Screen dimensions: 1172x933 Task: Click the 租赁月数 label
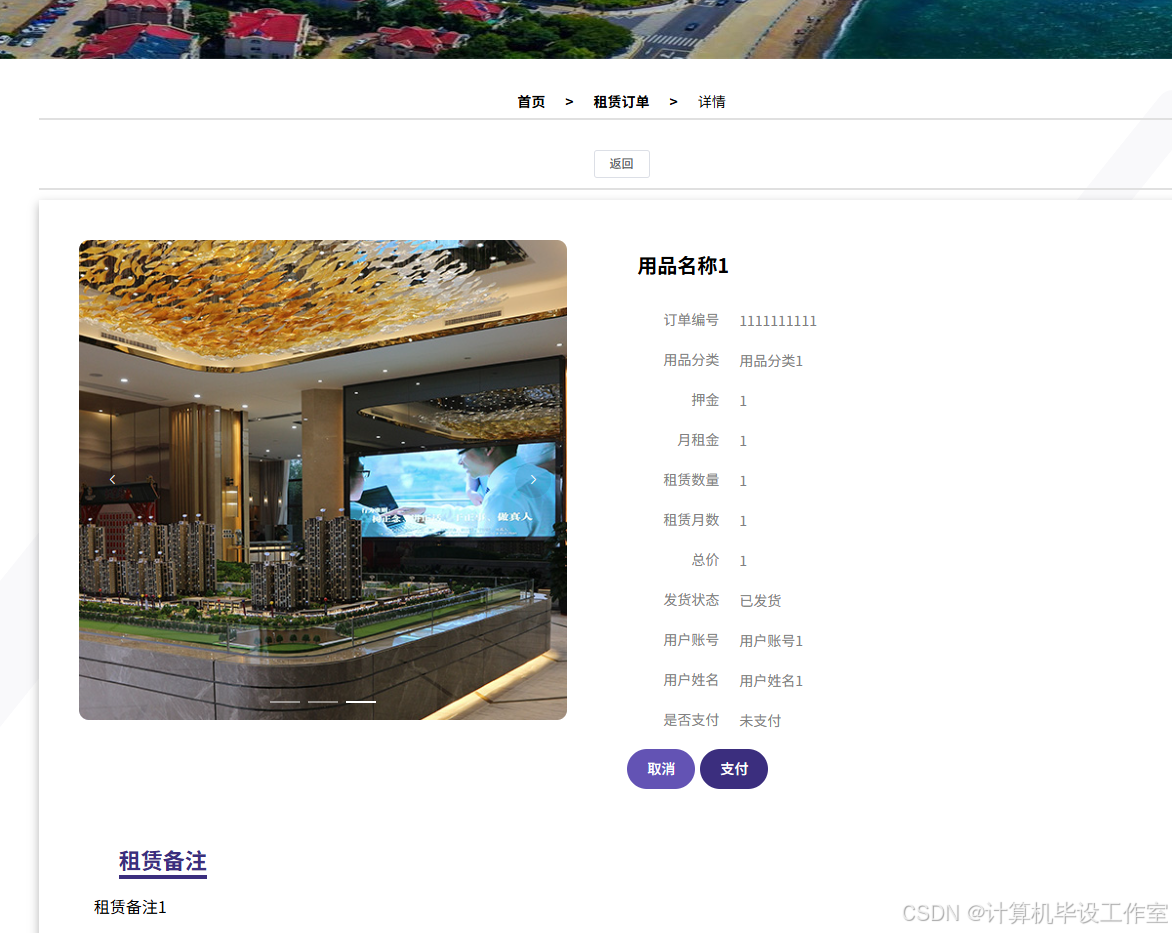pos(691,520)
